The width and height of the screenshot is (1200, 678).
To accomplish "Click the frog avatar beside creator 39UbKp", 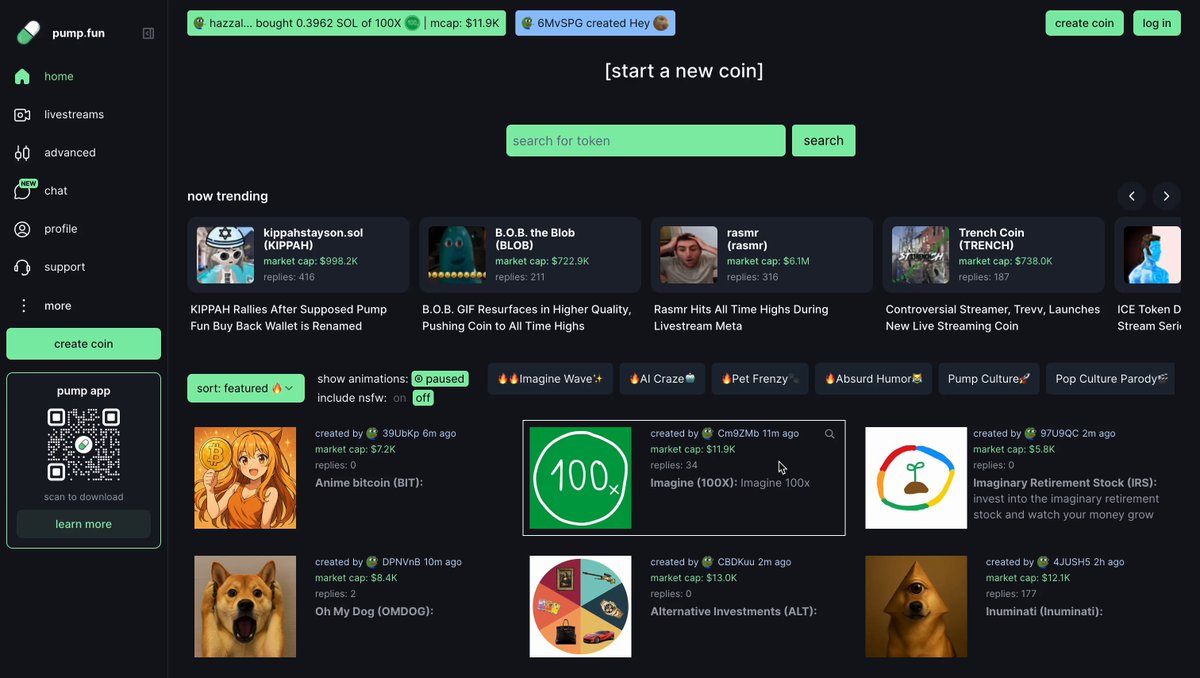I will 372,434.
